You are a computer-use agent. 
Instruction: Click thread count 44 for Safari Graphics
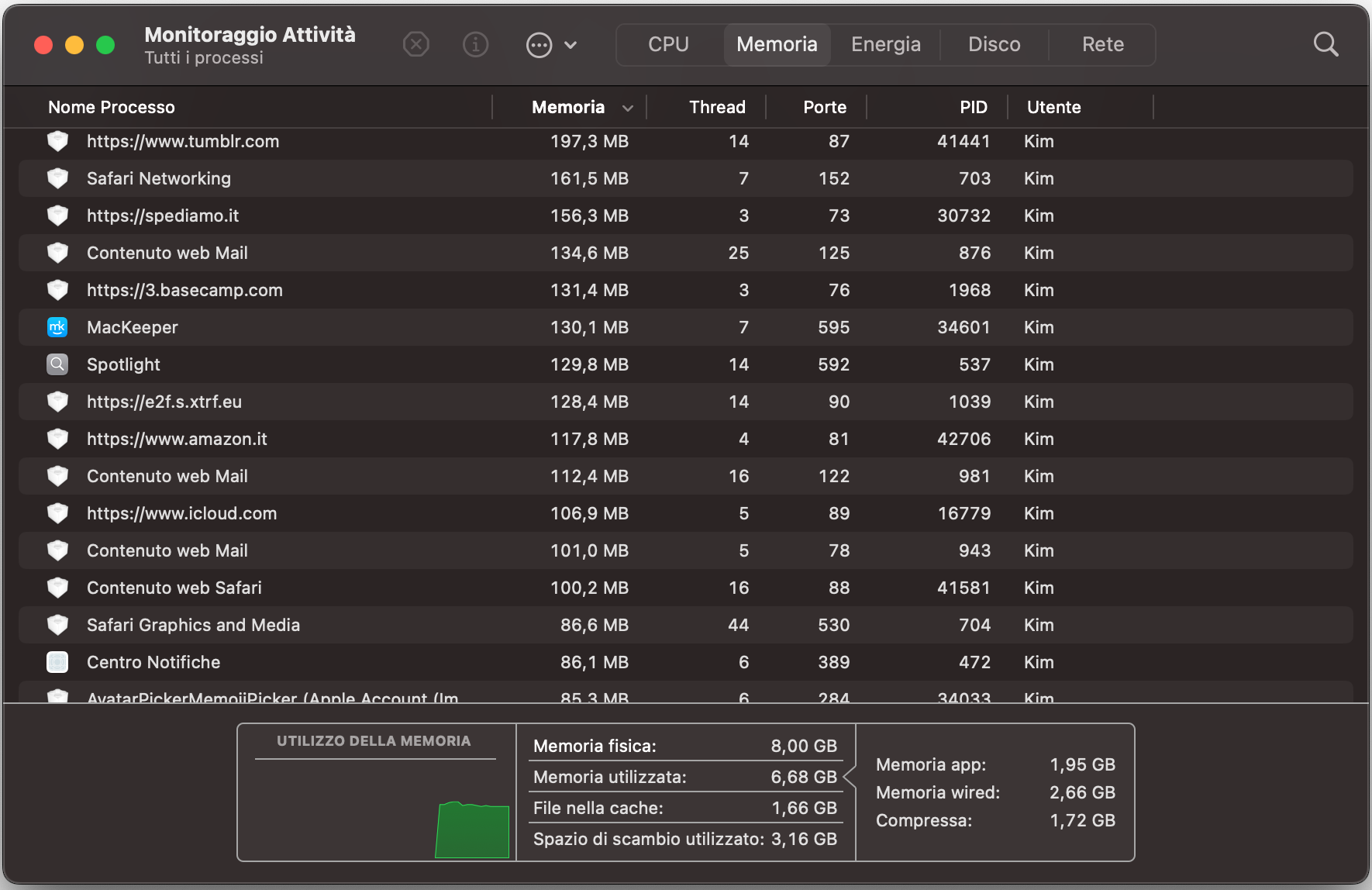click(739, 625)
